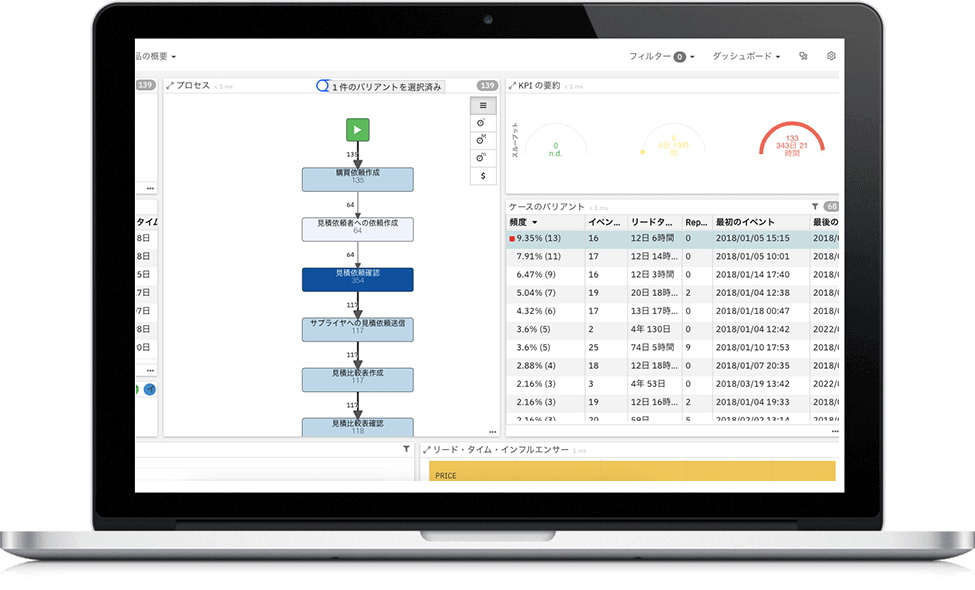Screen dimensions: 975x590
Task: Click the filter funnel in ケースのバリアント panel
Action: (815, 206)
